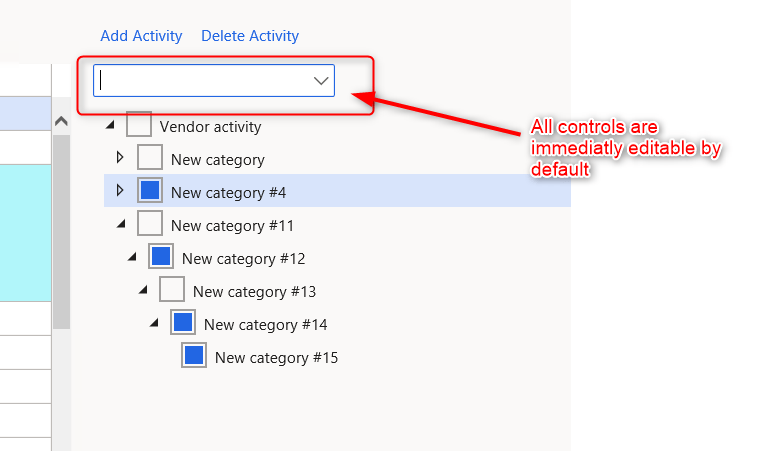Expand the New category #4 node
The image size is (763, 451).
tap(120, 190)
